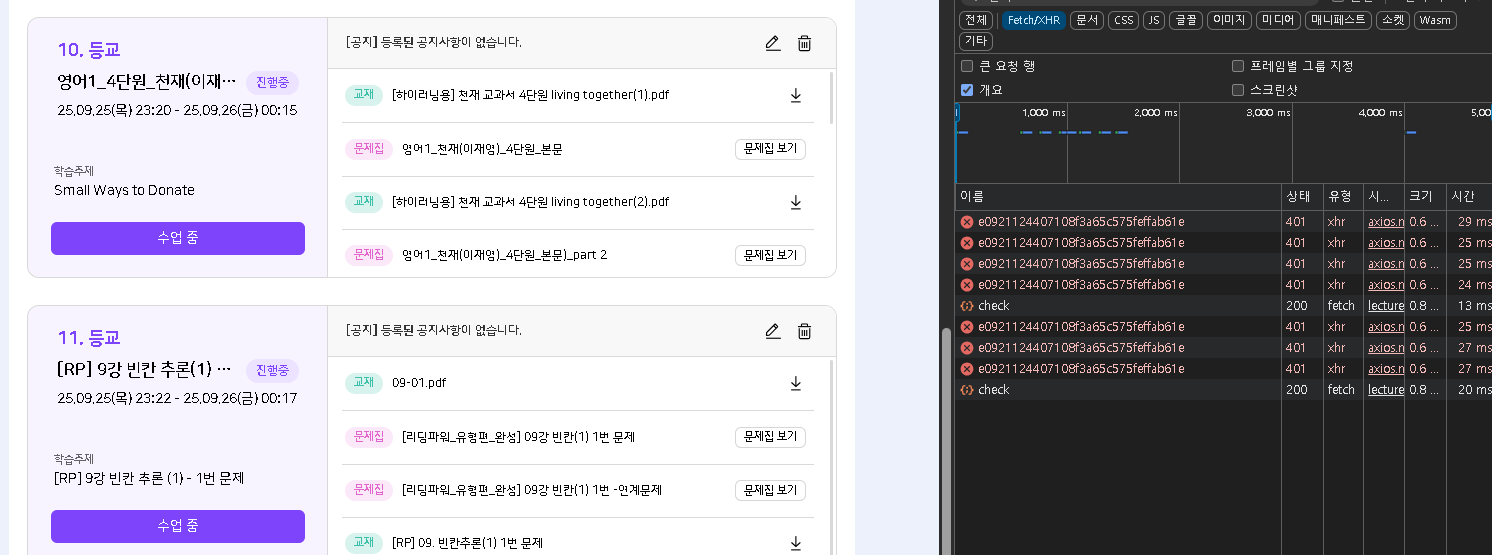Click the edit pencil icon in lesson 10 notice
This screenshot has height=555, width=1492.
pos(772,43)
